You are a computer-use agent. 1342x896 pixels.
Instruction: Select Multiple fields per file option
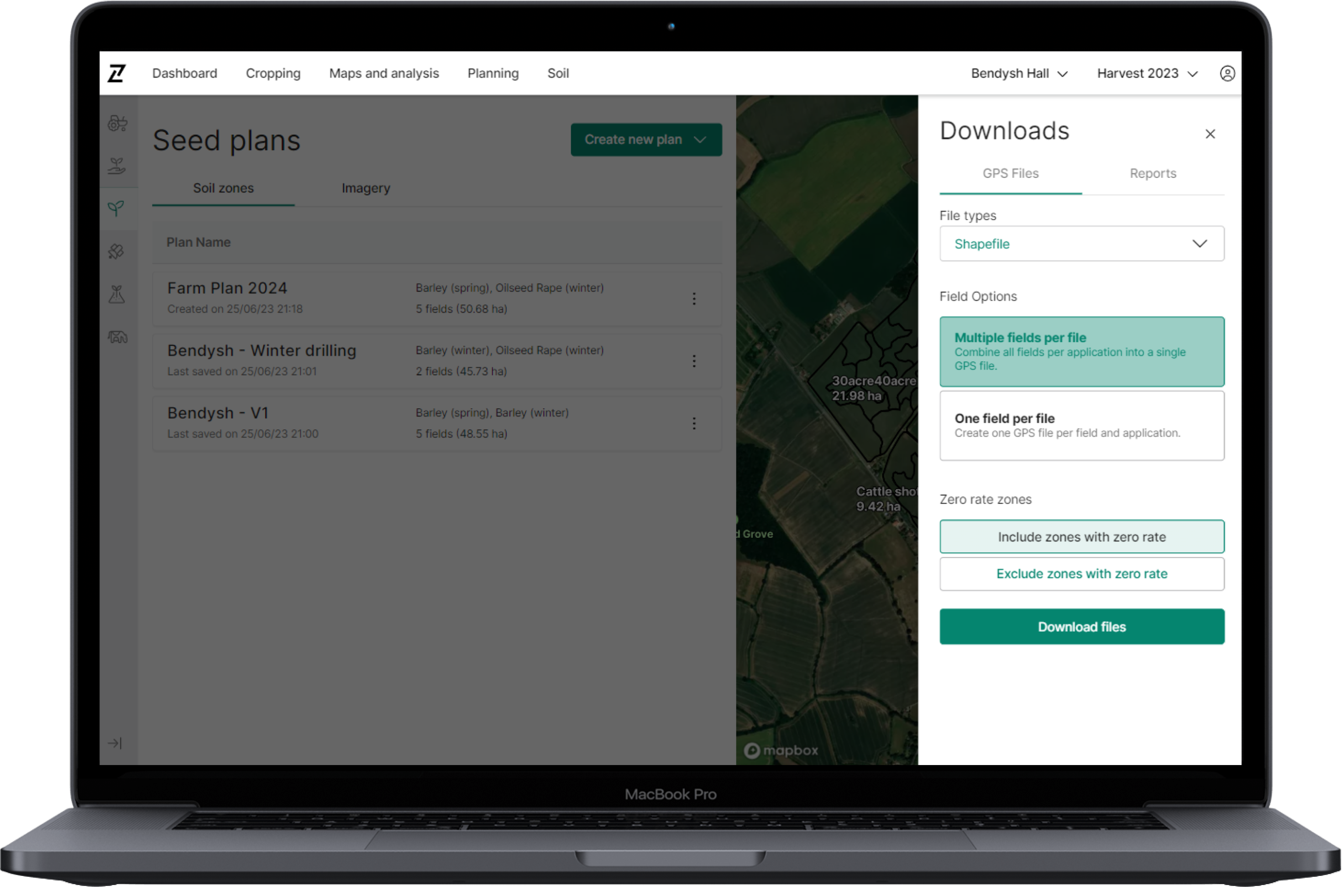1081,351
